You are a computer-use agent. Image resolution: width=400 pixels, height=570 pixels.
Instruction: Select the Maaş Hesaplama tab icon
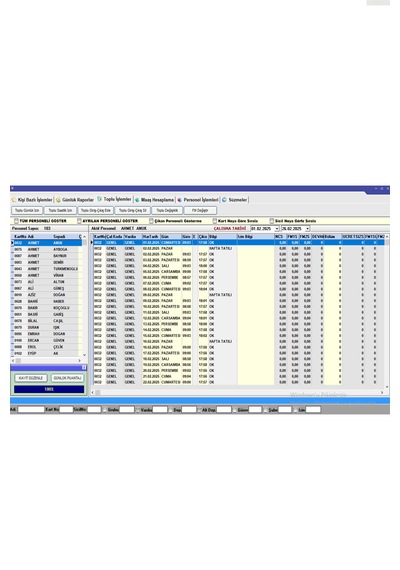point(137,200)
